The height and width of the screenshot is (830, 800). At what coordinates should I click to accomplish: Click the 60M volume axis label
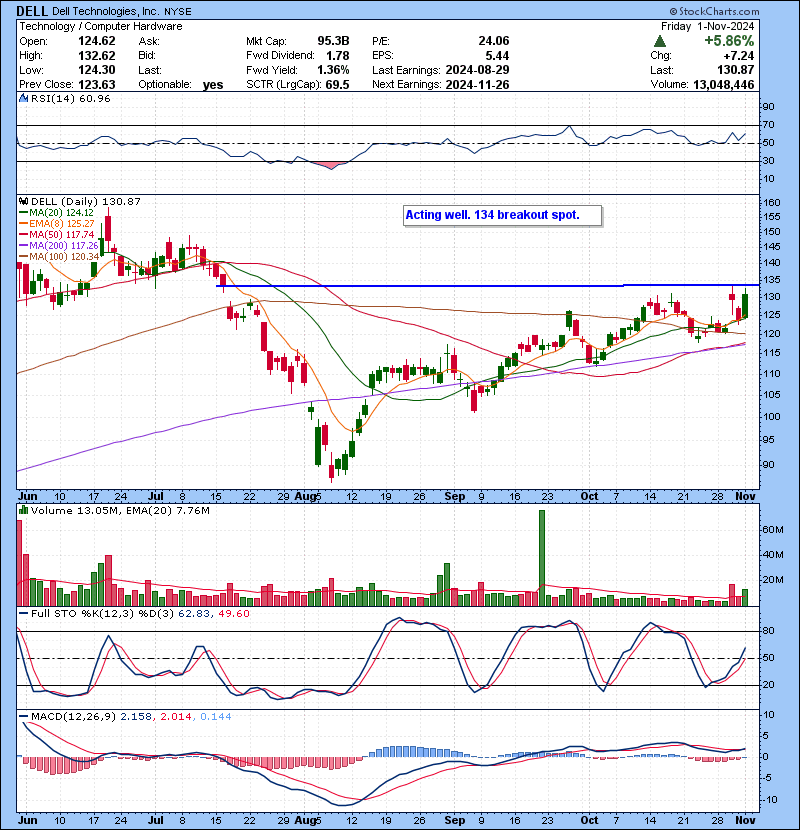coord(773,530)
